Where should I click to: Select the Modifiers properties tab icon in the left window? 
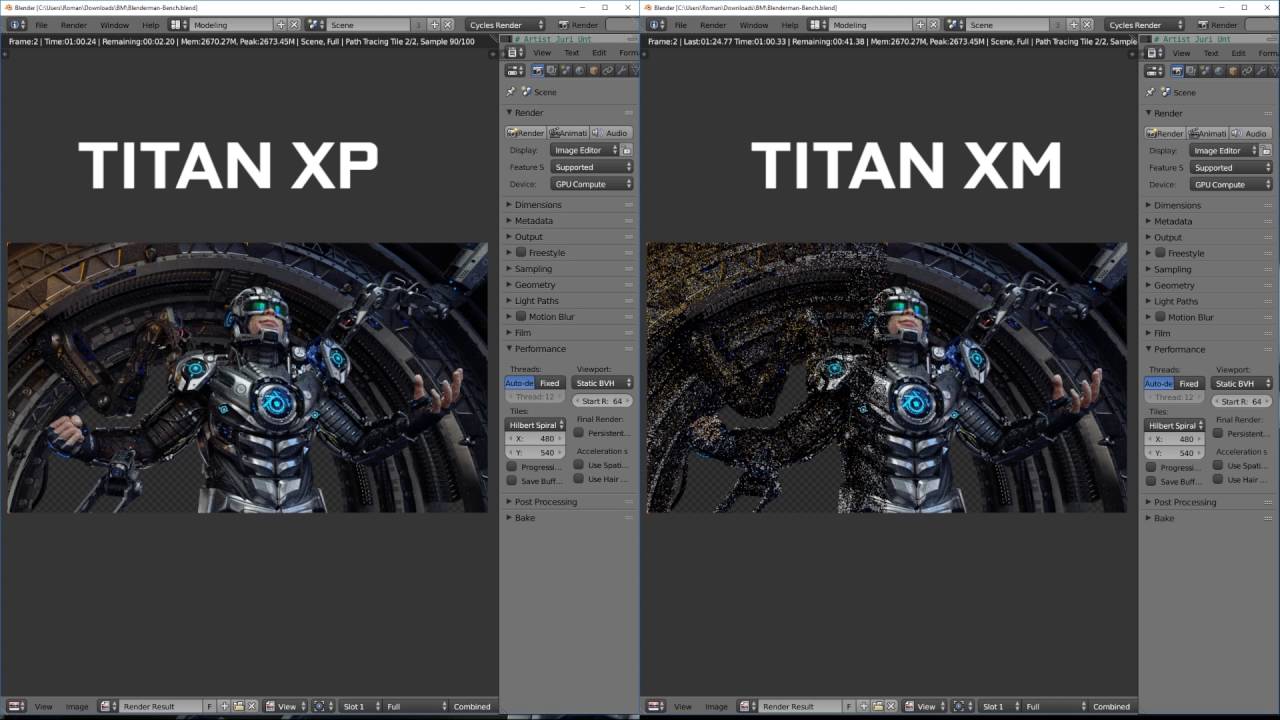(x=622, y=71)
